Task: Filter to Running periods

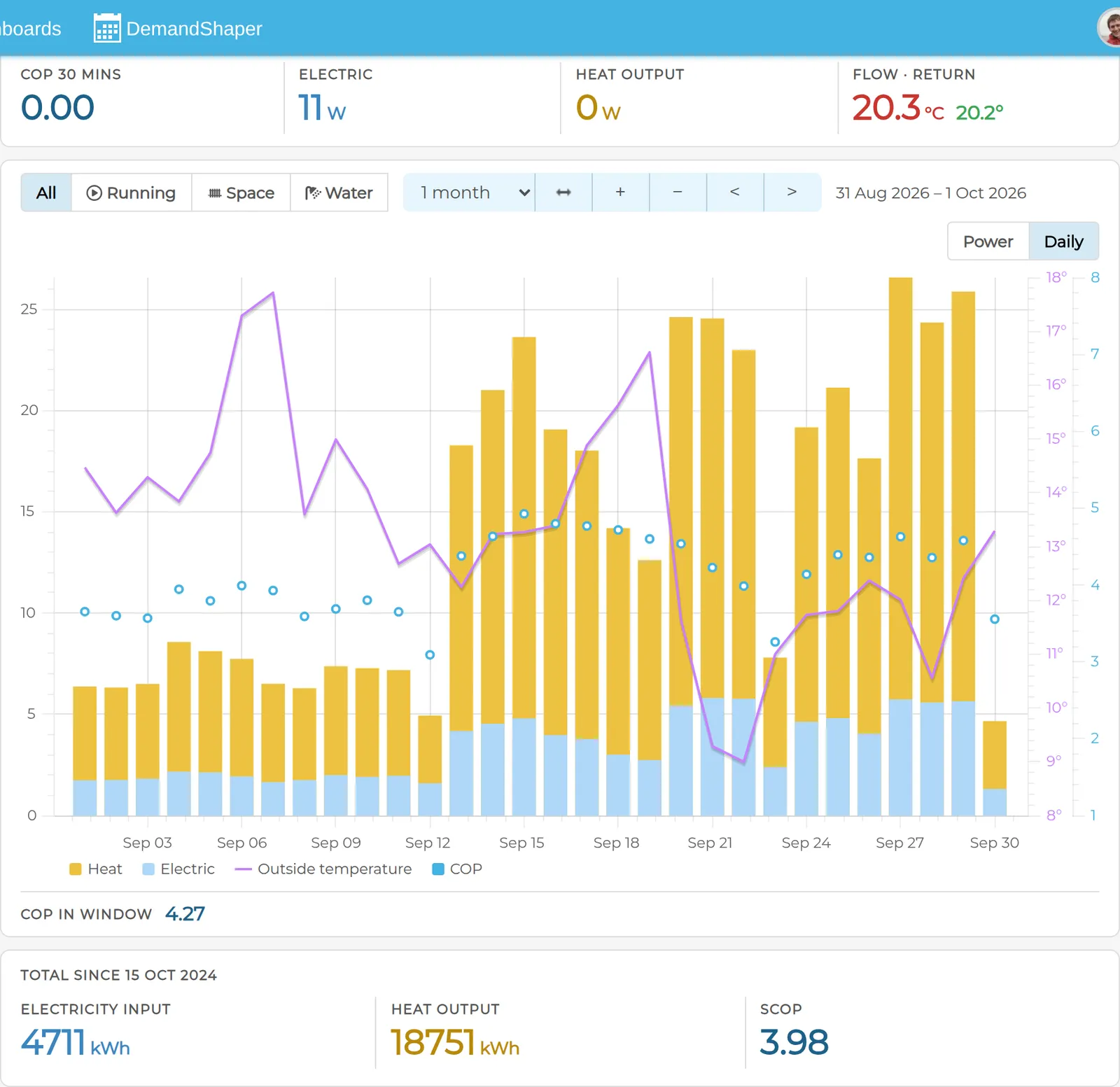Action: [131, 192]
